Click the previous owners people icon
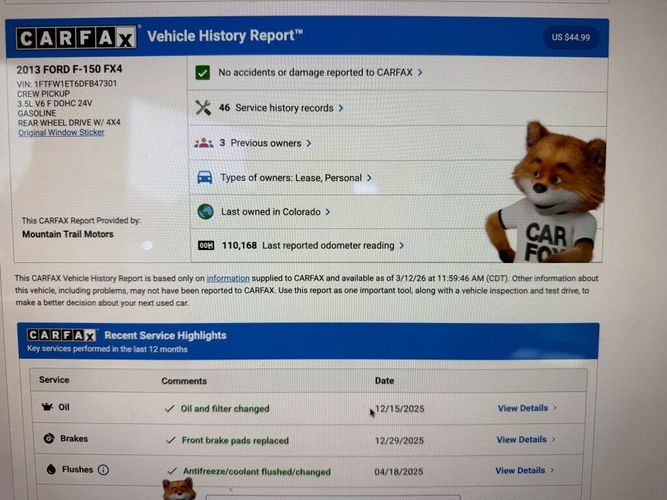This screenshot has width=667, height=500. pos(204,143)
